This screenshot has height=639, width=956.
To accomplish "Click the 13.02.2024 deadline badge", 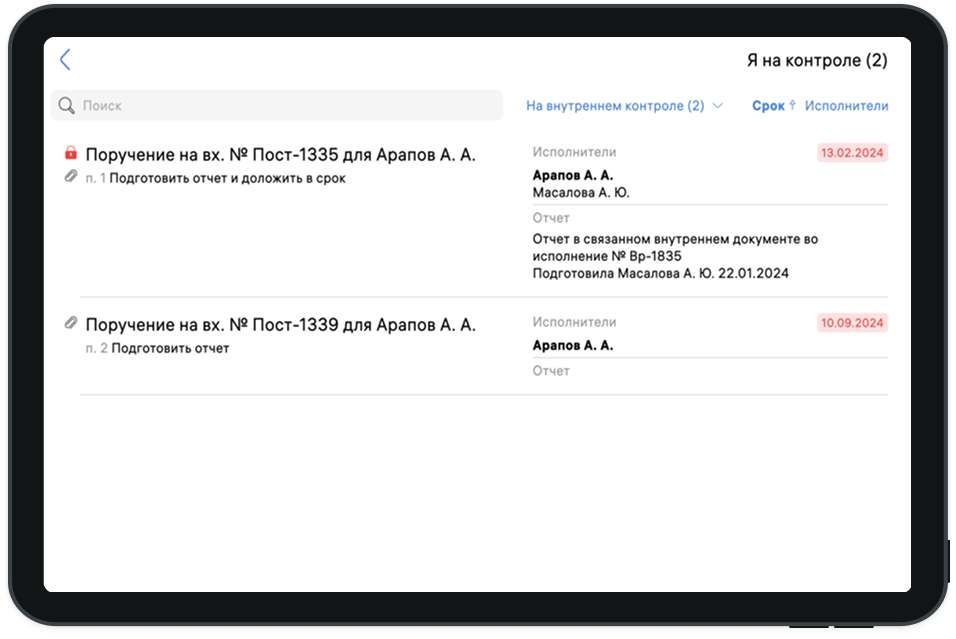I will (852, 153).
